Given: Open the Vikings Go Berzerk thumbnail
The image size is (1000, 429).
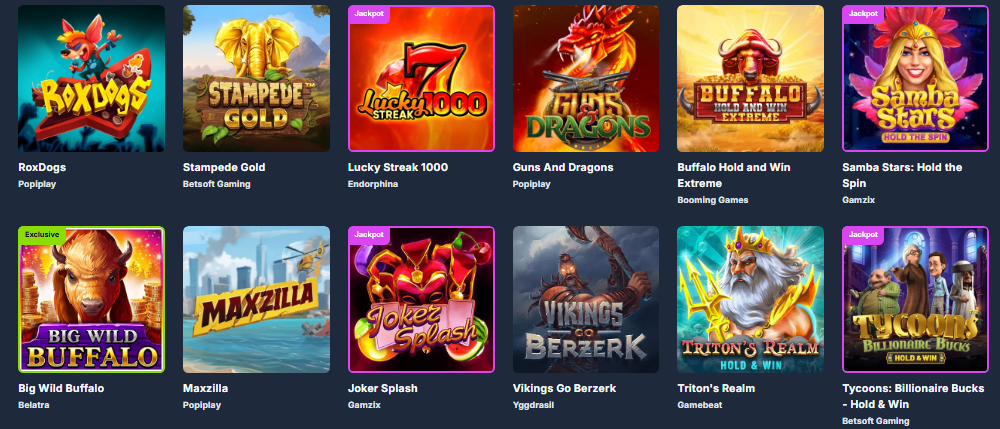Looking at the screenshot, I should click(x=586, y=300).
